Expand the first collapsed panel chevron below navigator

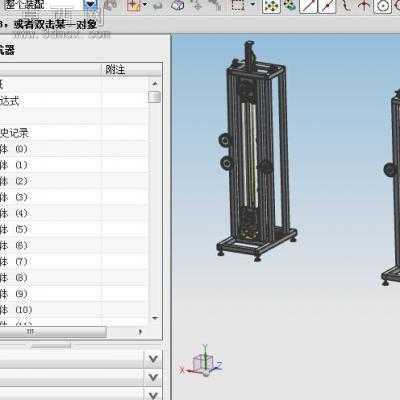(153, 359)
